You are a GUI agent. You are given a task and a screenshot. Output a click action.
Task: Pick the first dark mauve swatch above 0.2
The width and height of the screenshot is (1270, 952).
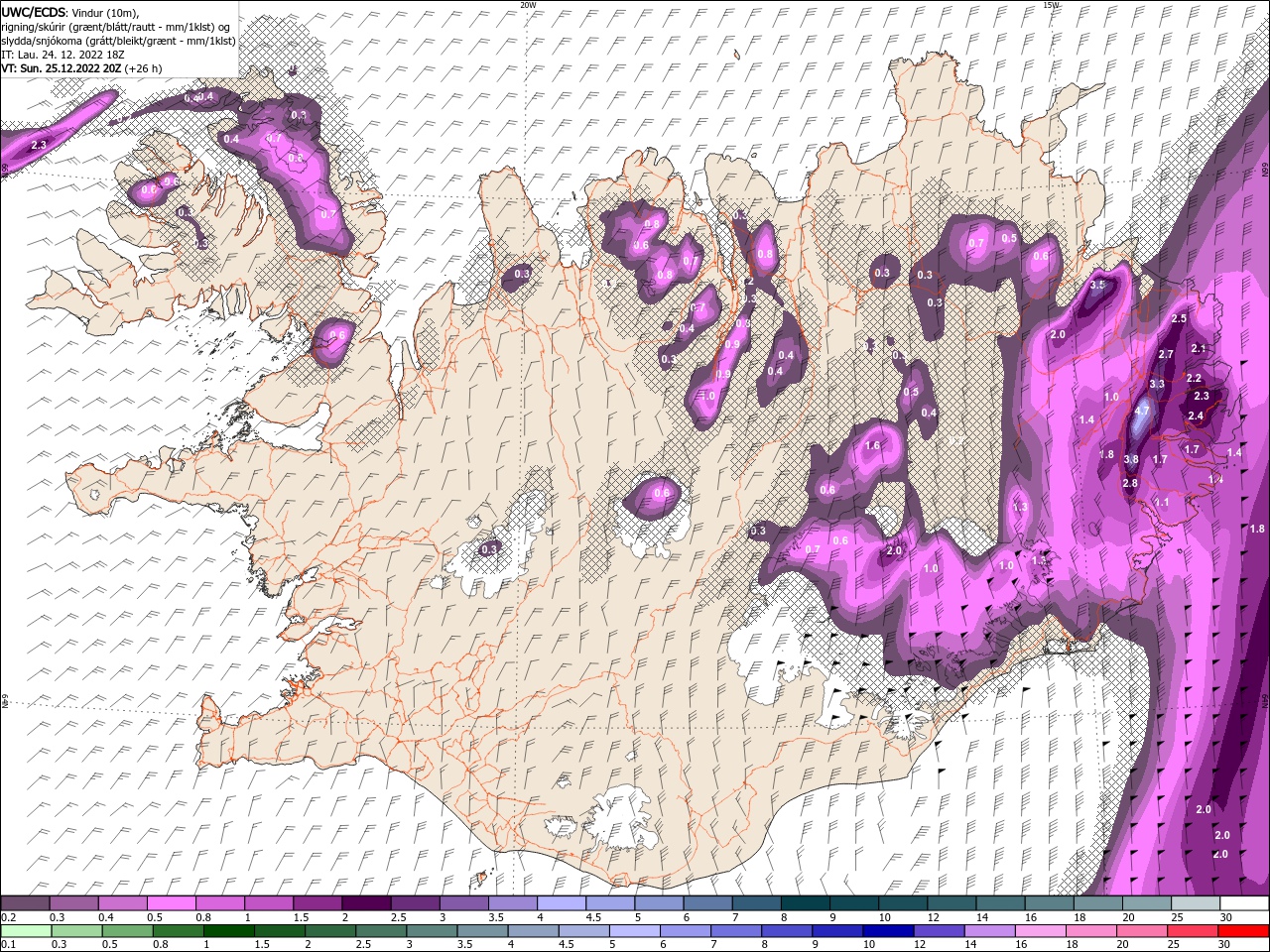(x=25, y=903)
